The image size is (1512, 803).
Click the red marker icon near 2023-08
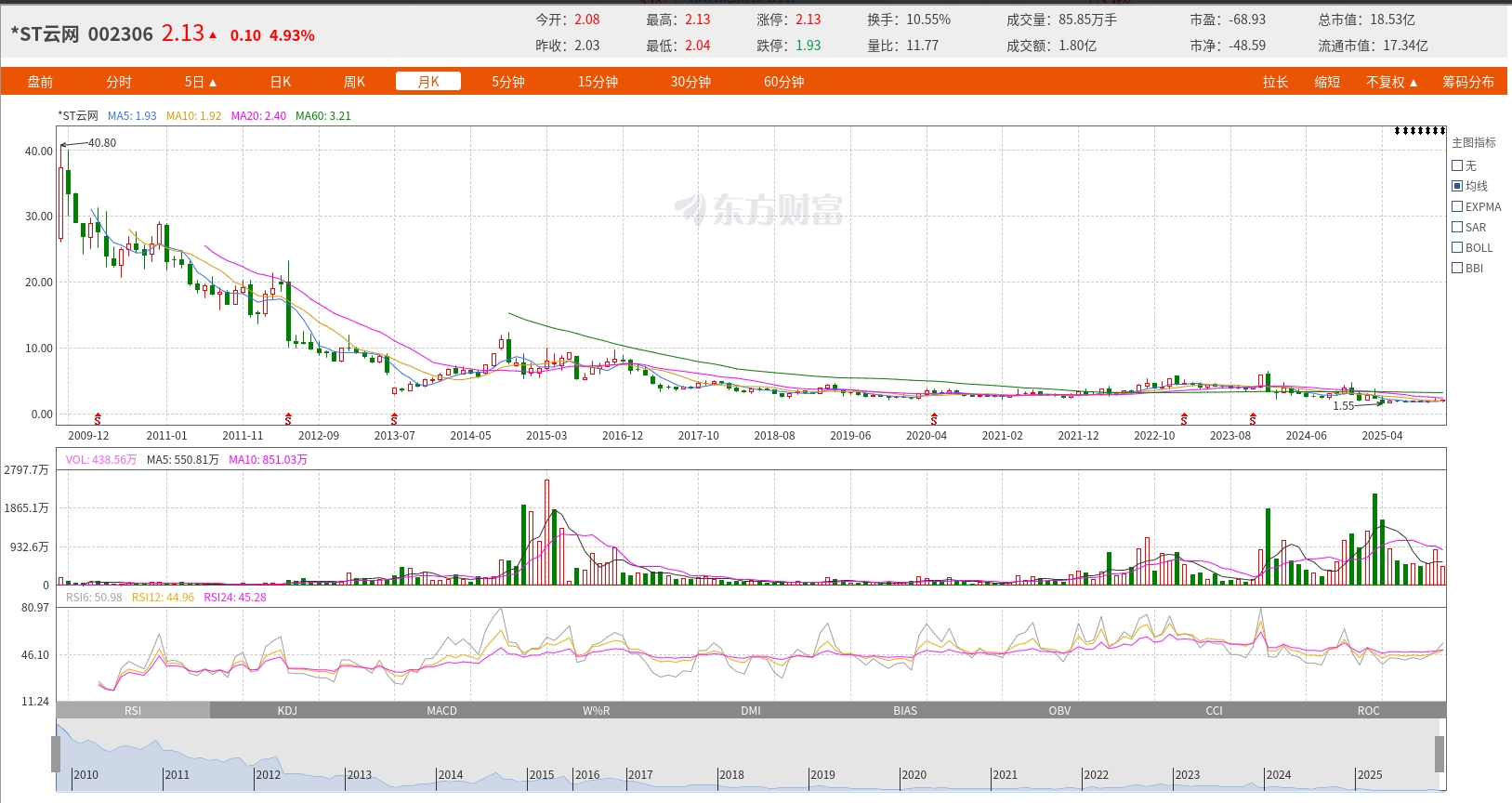pos(1253,419)
